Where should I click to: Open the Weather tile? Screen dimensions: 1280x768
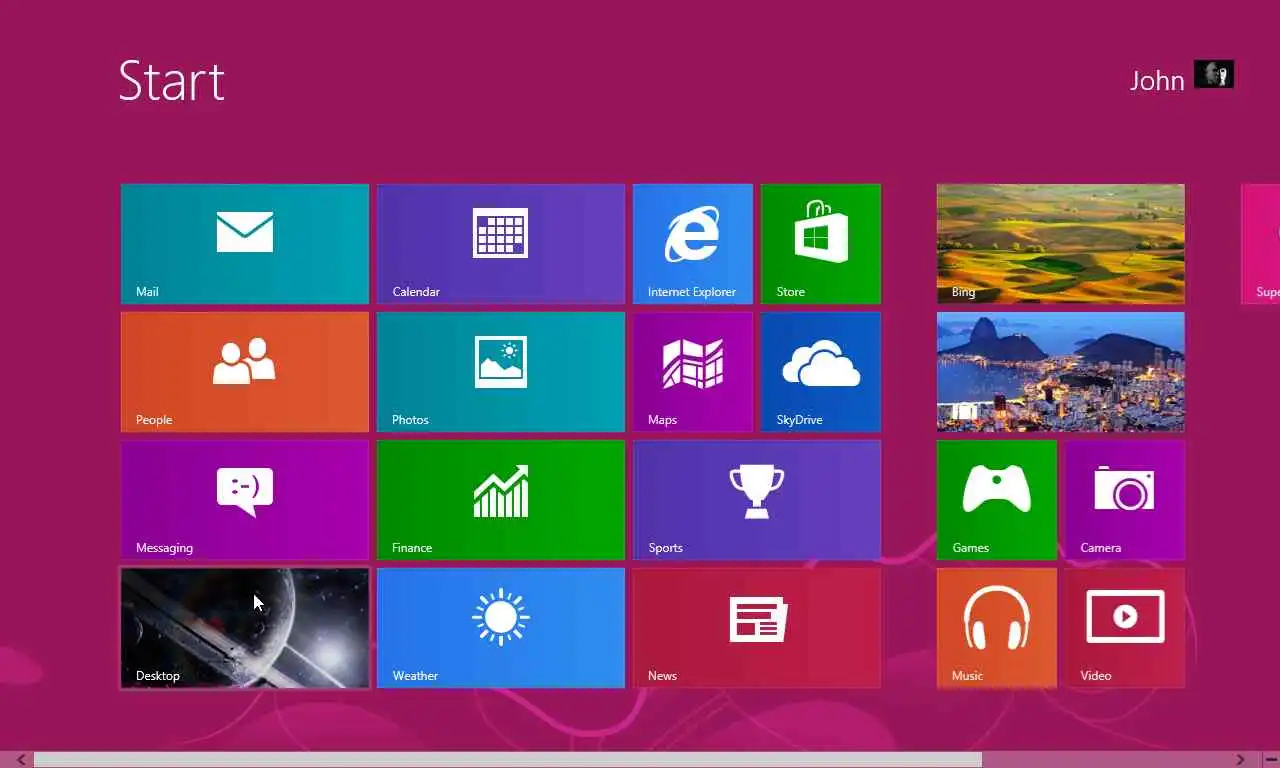point(501,628)
